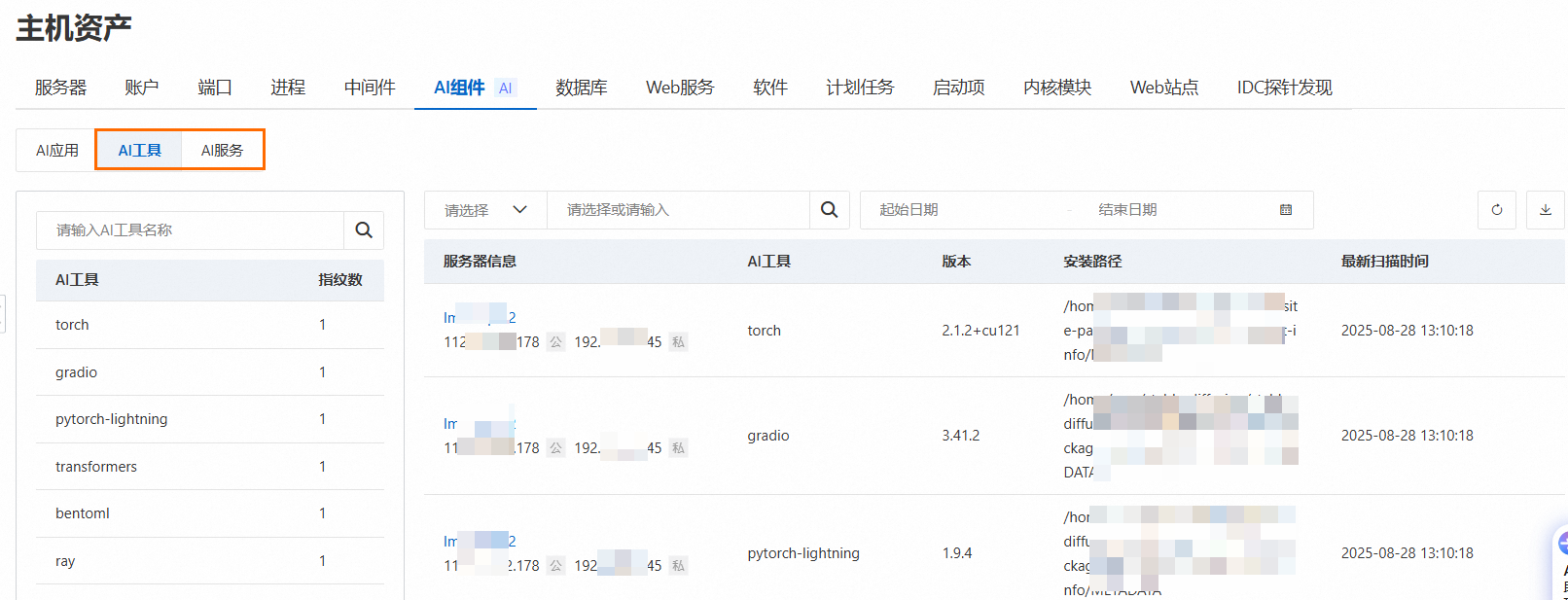
Task: Select the AI应用 sub-tab
Action: [x=57, y=150]
